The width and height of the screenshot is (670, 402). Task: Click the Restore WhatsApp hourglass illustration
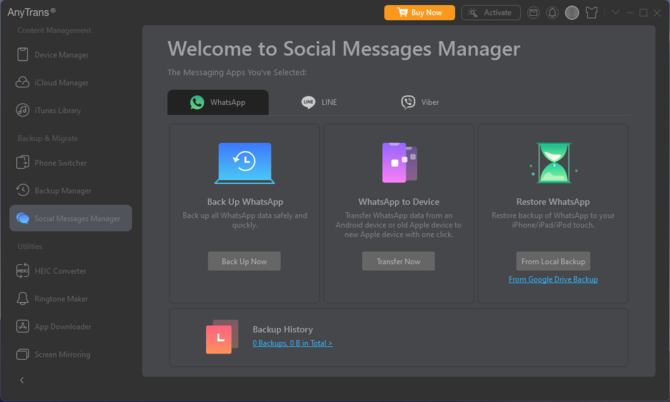[x=554, y=163]
